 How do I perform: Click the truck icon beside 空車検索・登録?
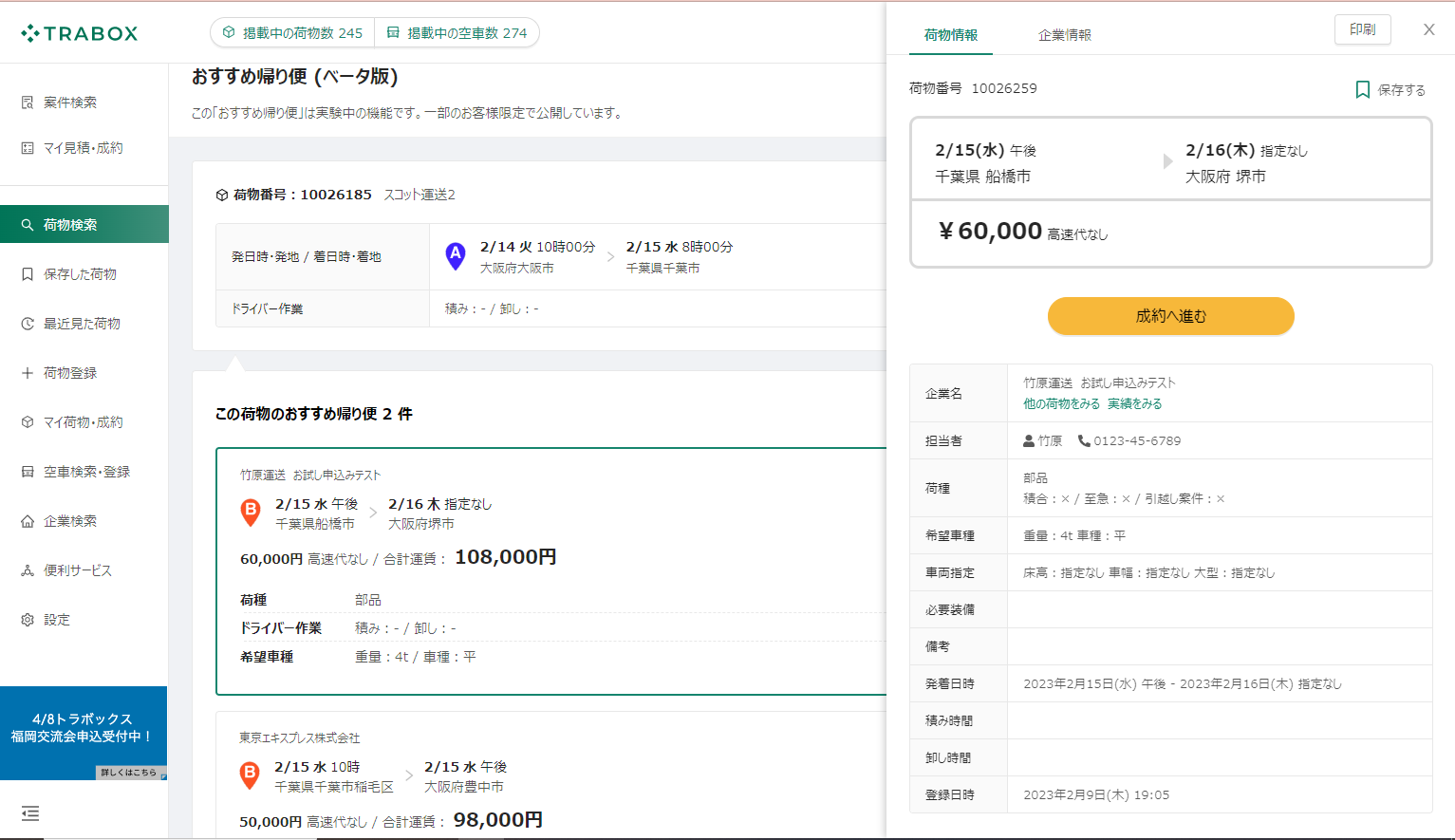[28, 472]
